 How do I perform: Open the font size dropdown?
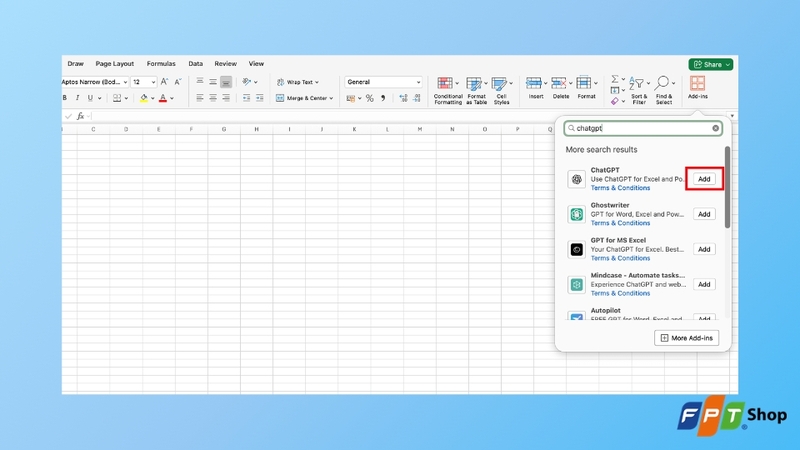(153, 82)
